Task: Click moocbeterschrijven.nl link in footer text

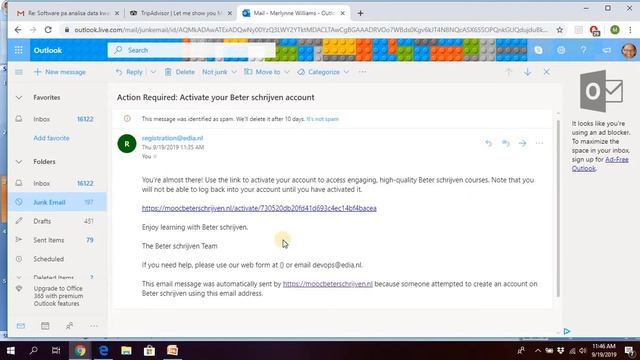Action: pos(328,284)
